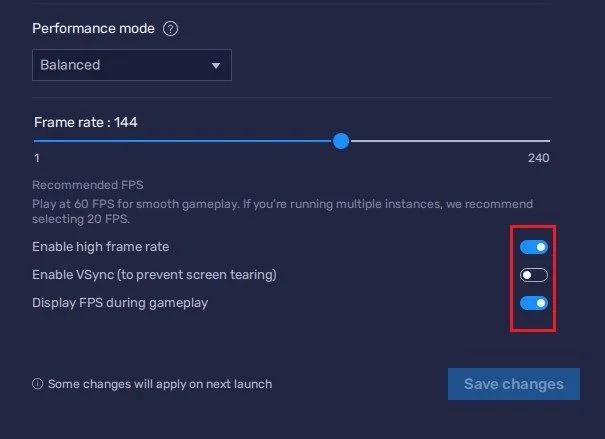
Task: Open the Balanced performance mode dropdown
Action: 132,65
